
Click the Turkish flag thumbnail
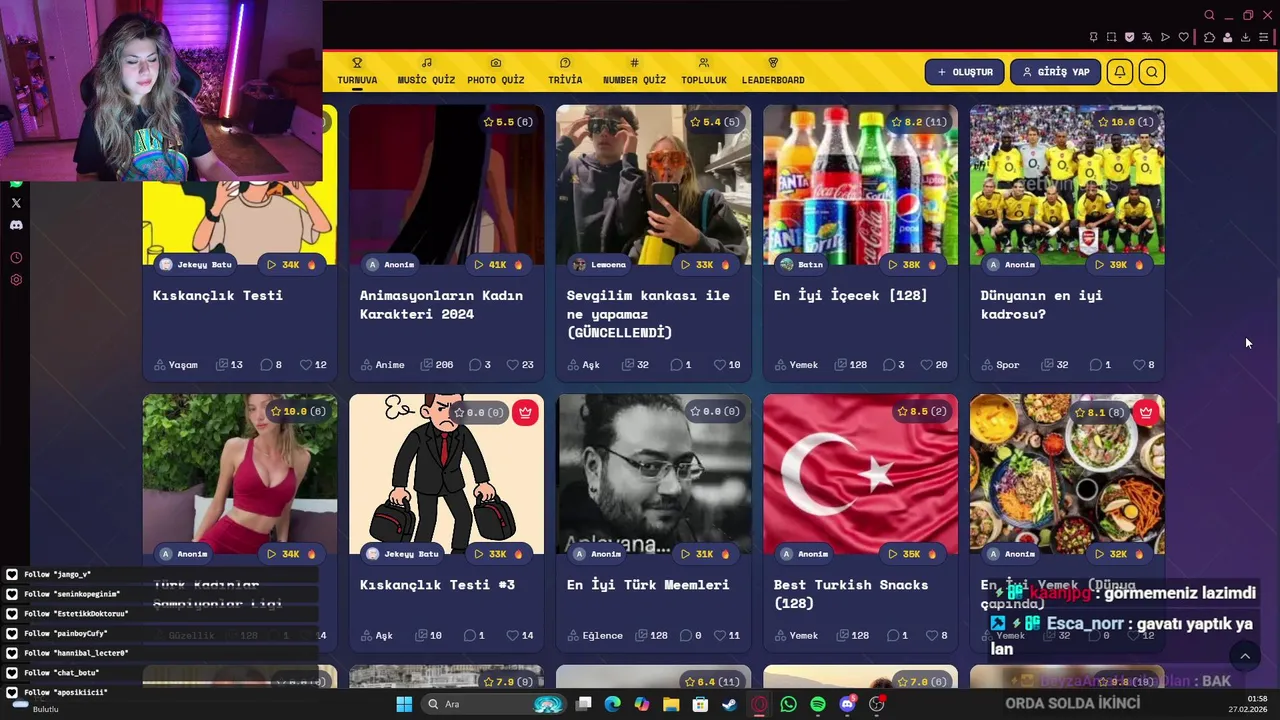point(860,474)
